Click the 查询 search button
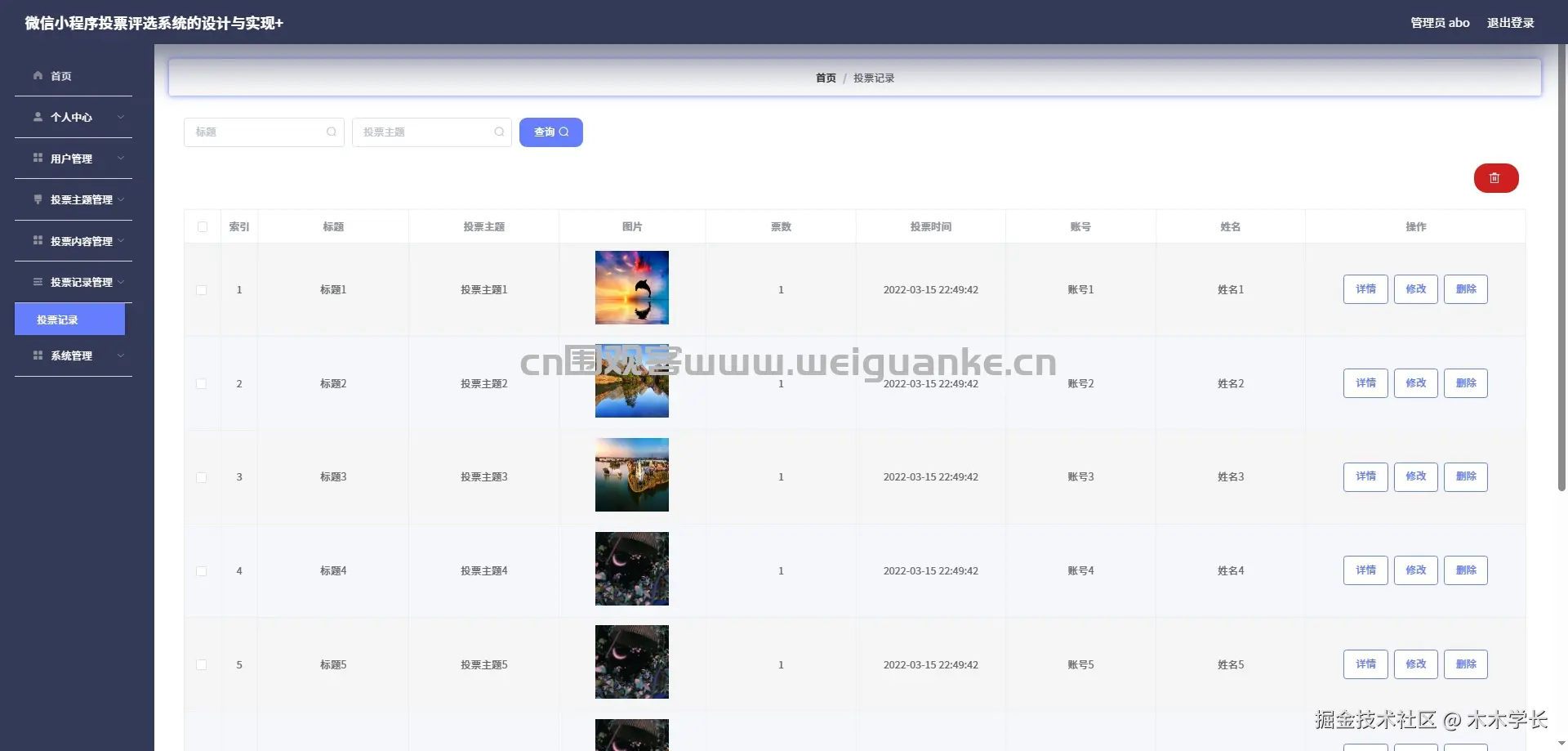This screenshot has width=1568, height=751. 551,132
